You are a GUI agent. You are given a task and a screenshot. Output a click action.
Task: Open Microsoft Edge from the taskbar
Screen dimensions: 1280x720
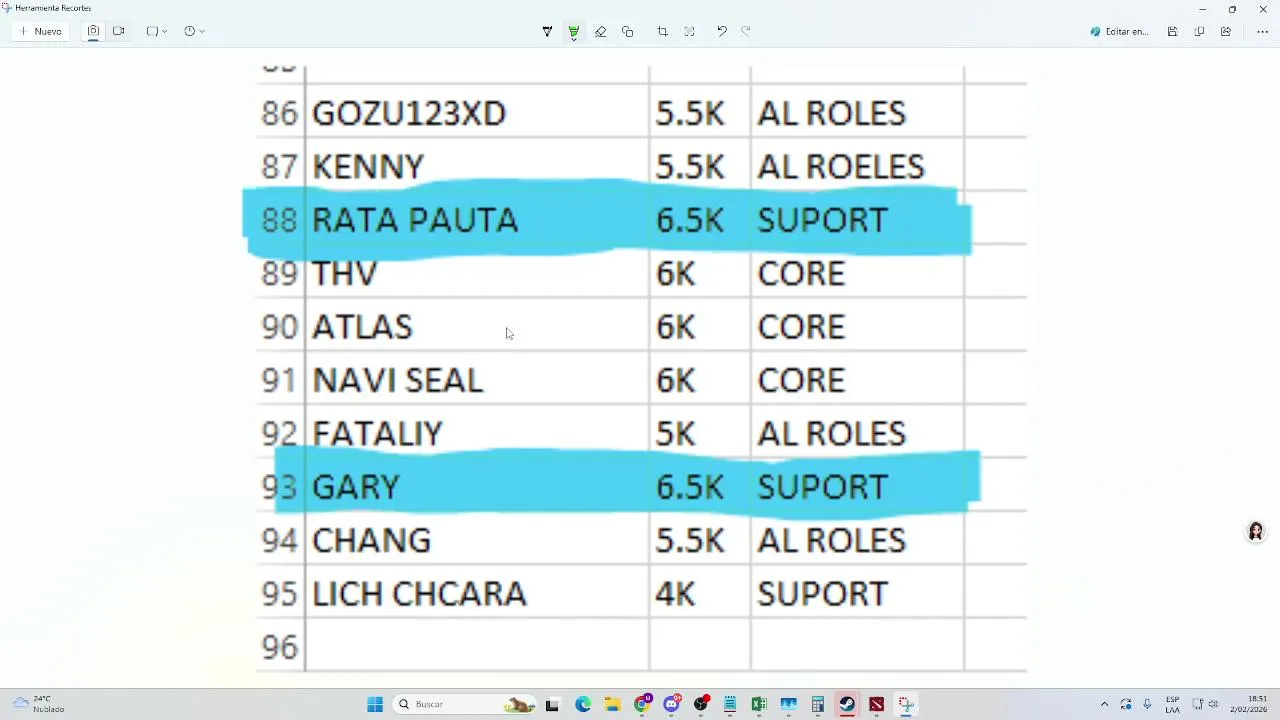click(x=583, y=705)
